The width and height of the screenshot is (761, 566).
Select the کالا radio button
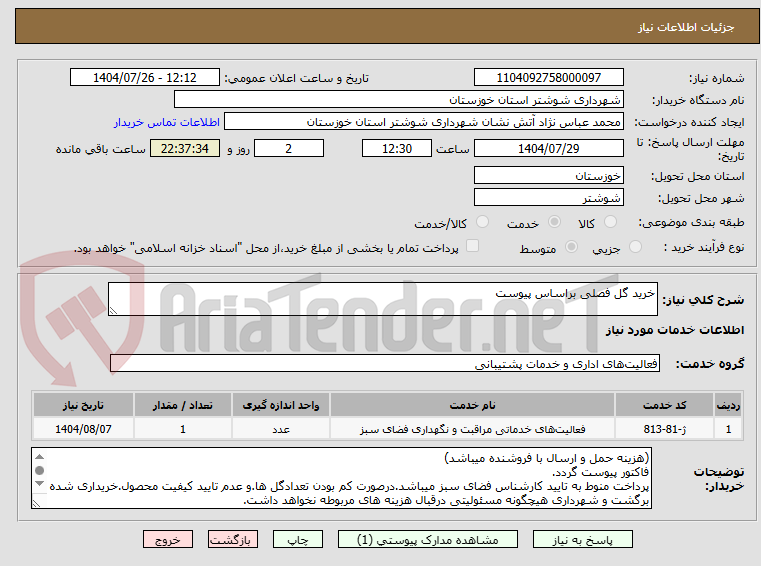[x=610, y=222]
